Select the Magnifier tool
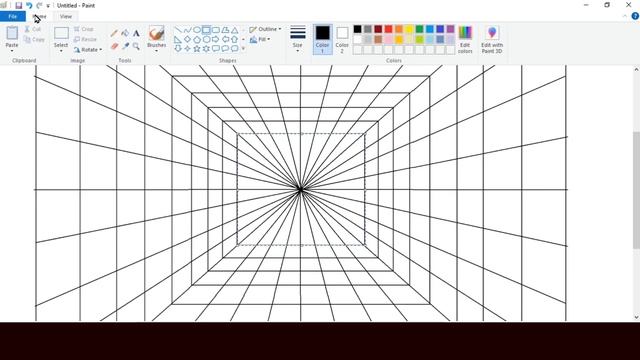Image resolution: width=640 pixels, height=360 pixels. [x=136, y=46]
